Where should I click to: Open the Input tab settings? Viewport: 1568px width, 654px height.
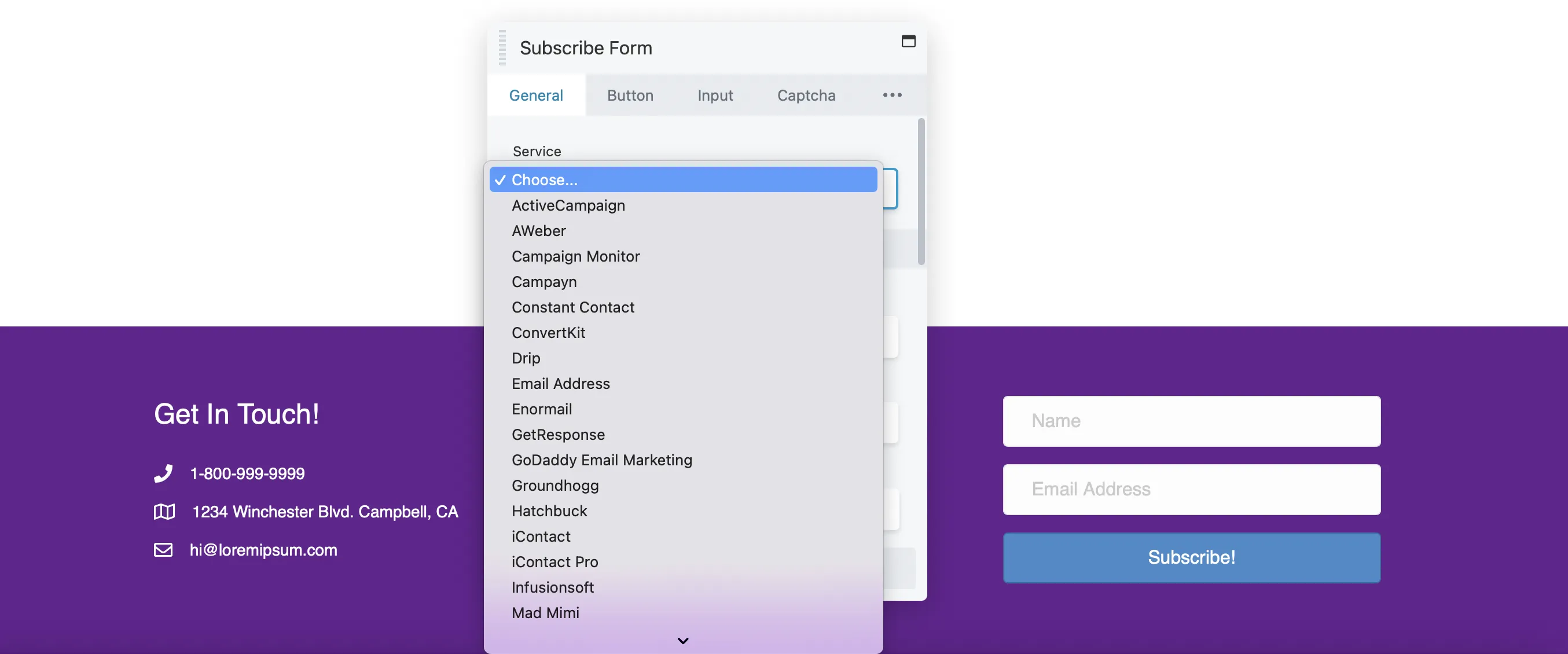[715, 95]
